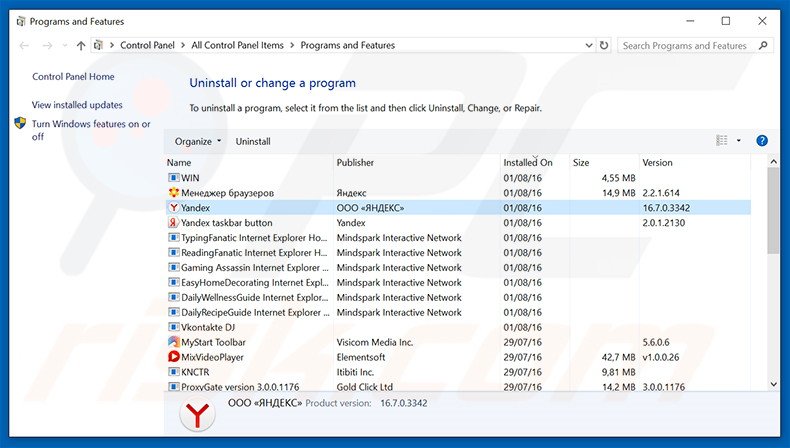Click Control Panel breadcrumb

(x=147, y=45)
